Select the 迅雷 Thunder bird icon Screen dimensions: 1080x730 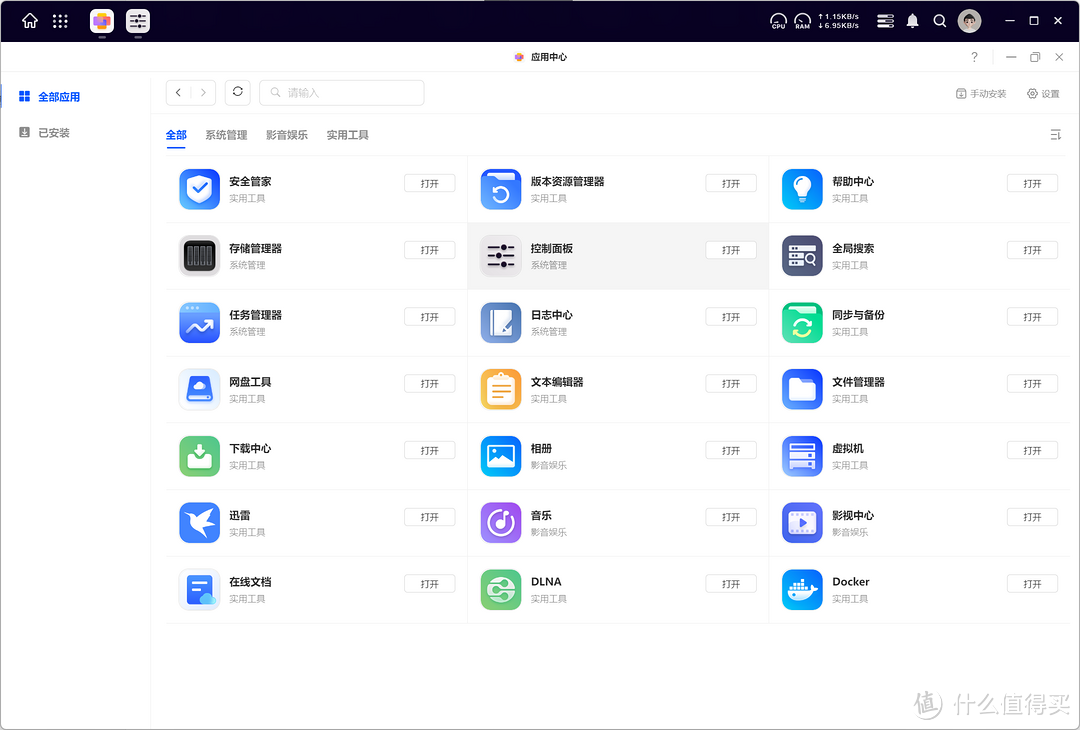[199, 523]
